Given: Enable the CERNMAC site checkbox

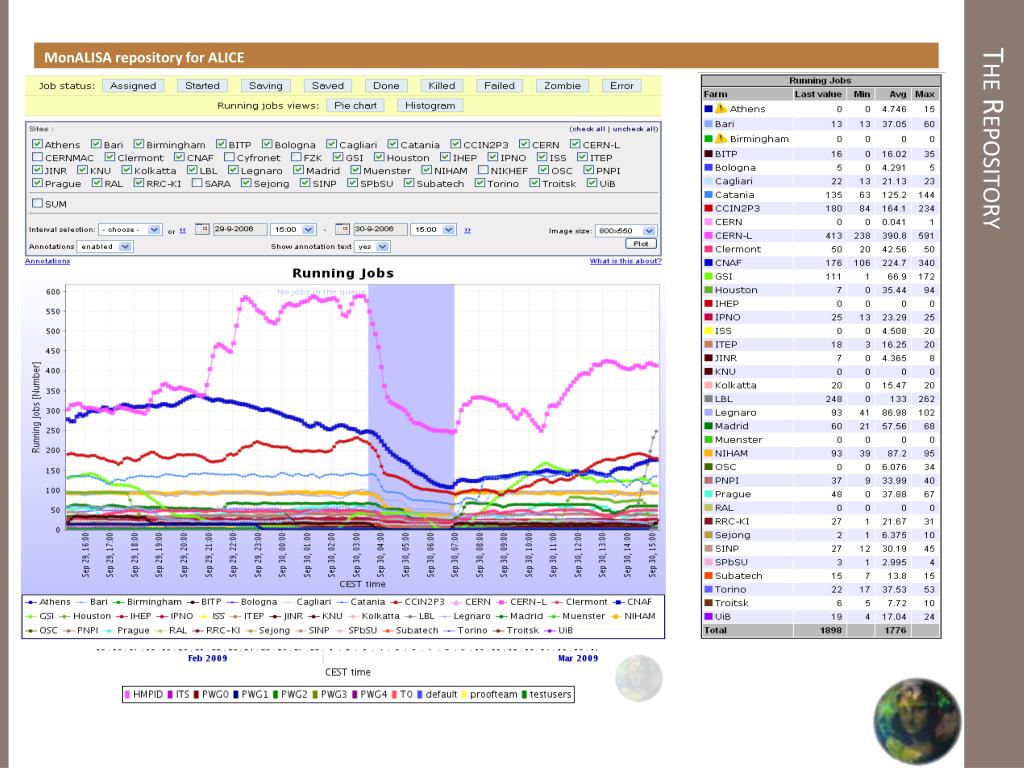Looking at the screenshot, I should [37, 157].
